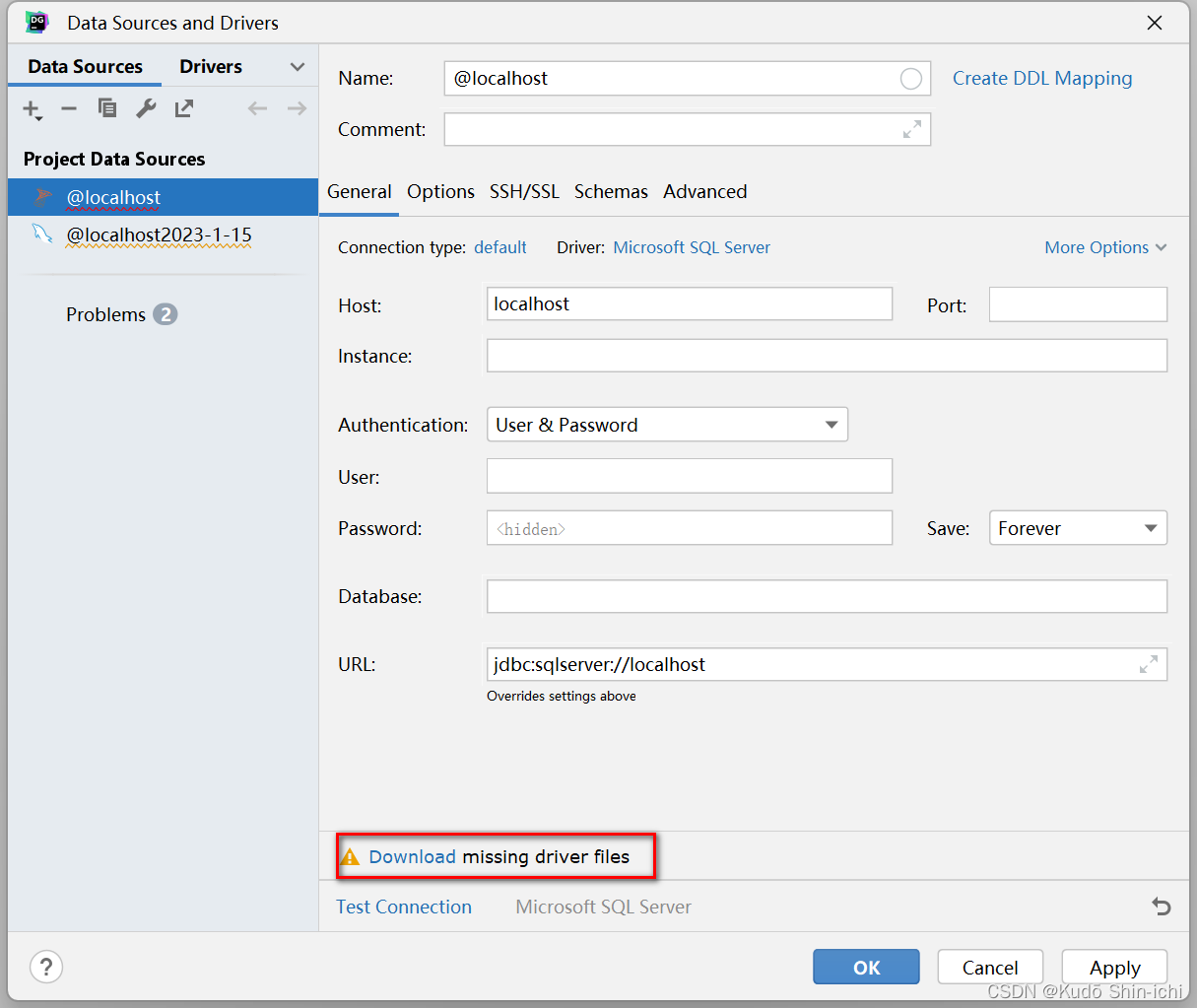Click the Cancel button
The height and width of the screenshot is (1008, 1197).
click(990, 967)
